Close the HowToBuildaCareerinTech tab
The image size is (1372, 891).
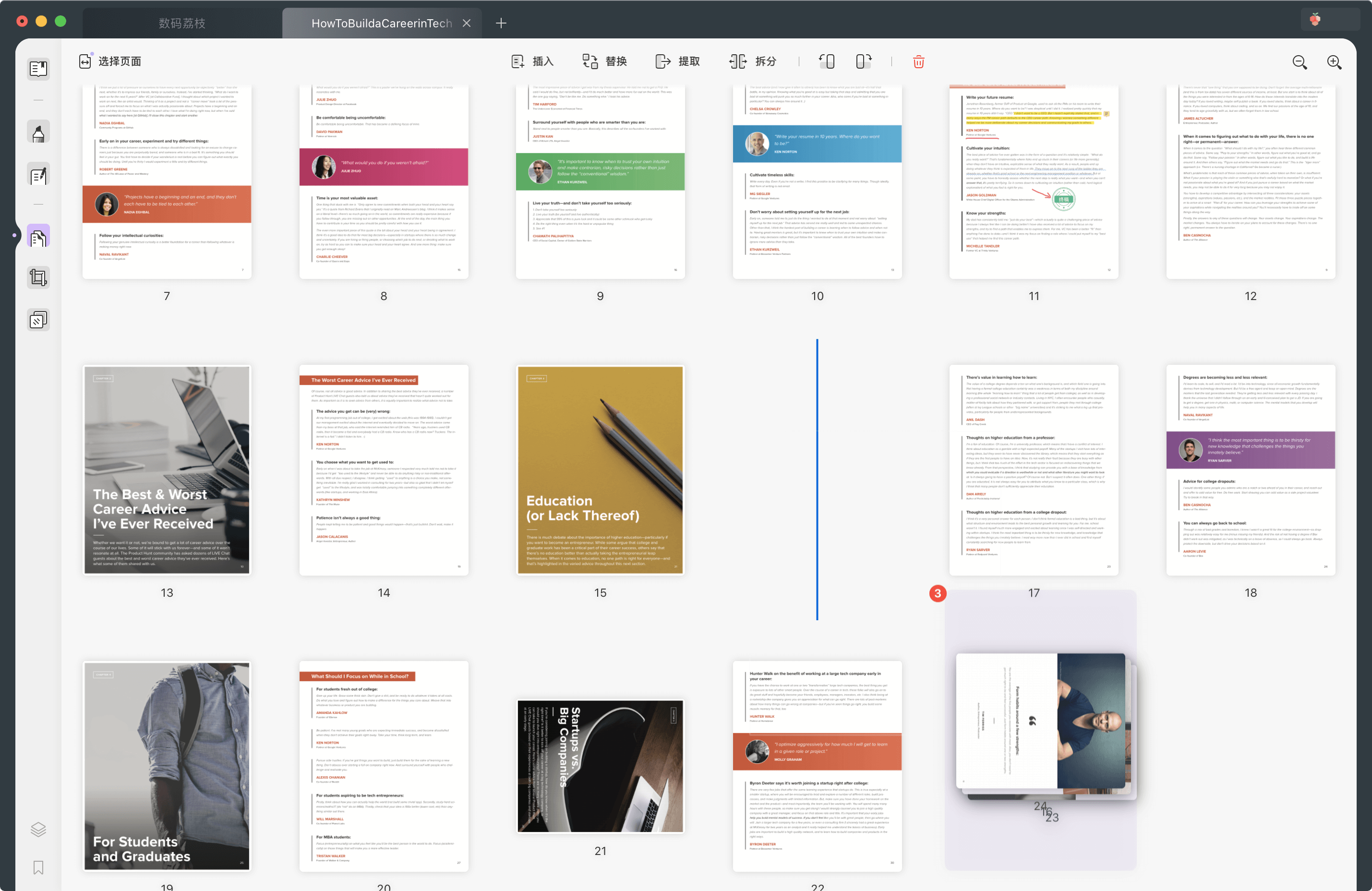(x=466, y=23)
